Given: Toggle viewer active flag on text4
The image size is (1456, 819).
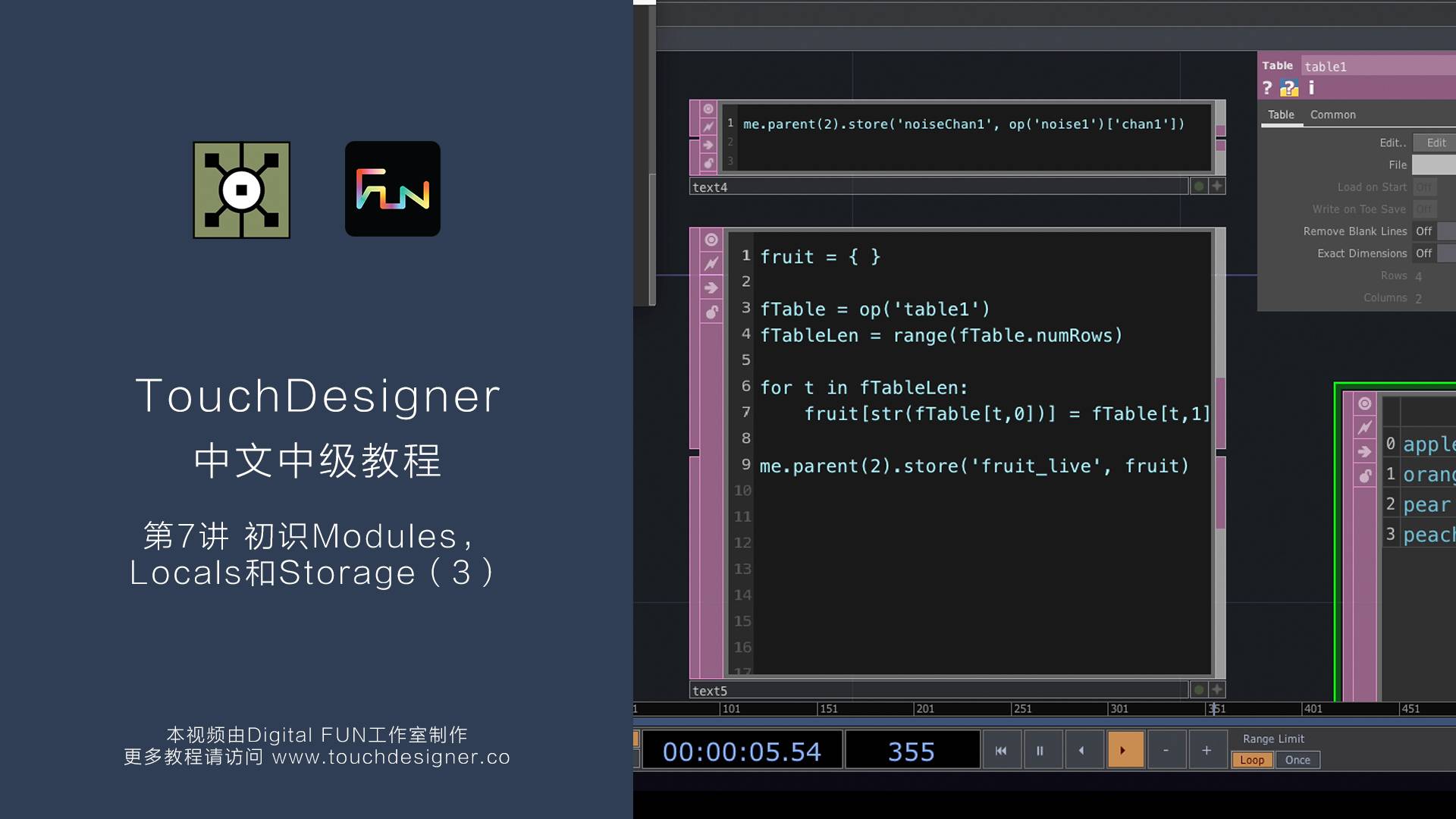Looking at the screenshot, I should [x=708, y=109].
